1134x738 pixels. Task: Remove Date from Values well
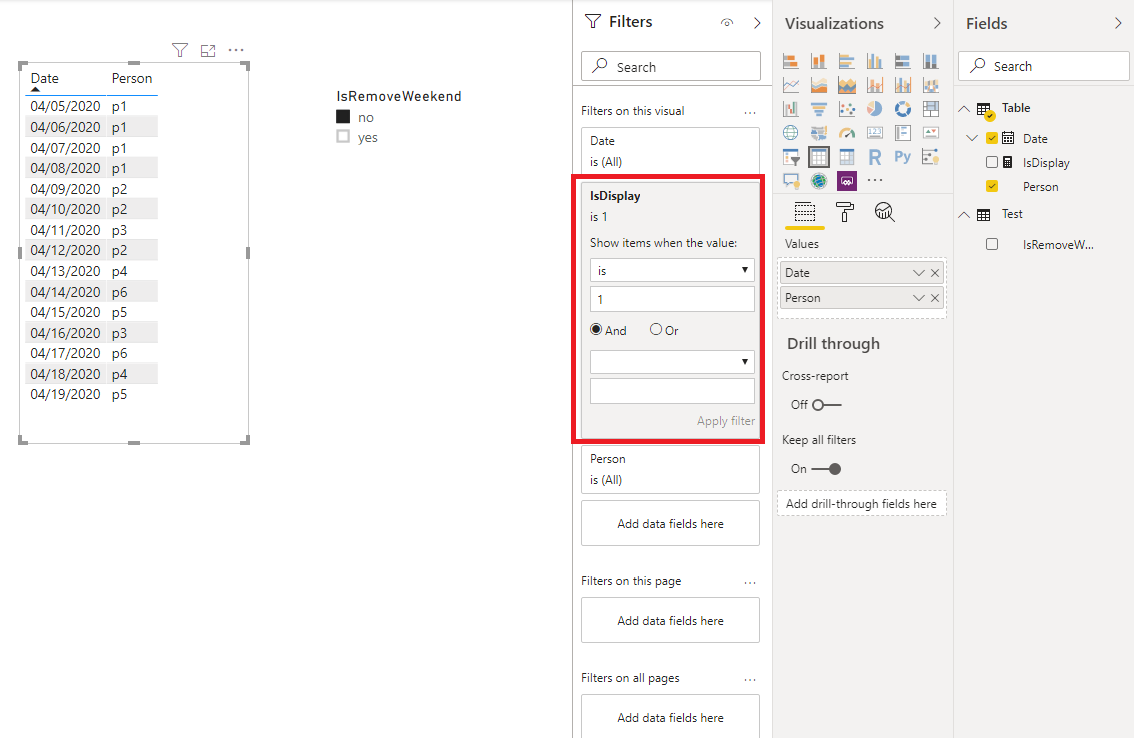935,273
